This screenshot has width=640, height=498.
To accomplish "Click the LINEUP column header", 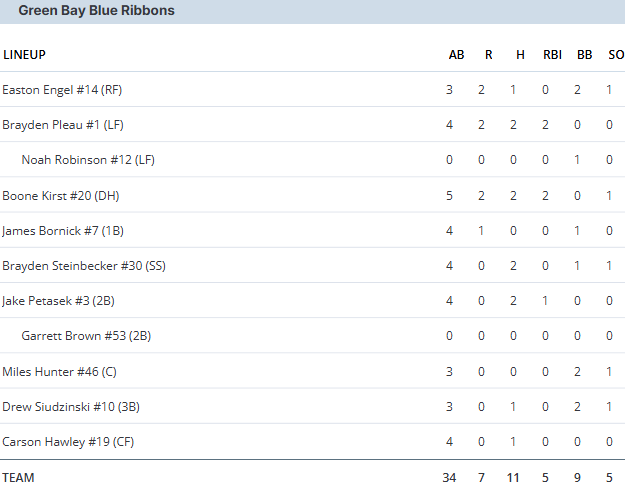I will 24,55.
